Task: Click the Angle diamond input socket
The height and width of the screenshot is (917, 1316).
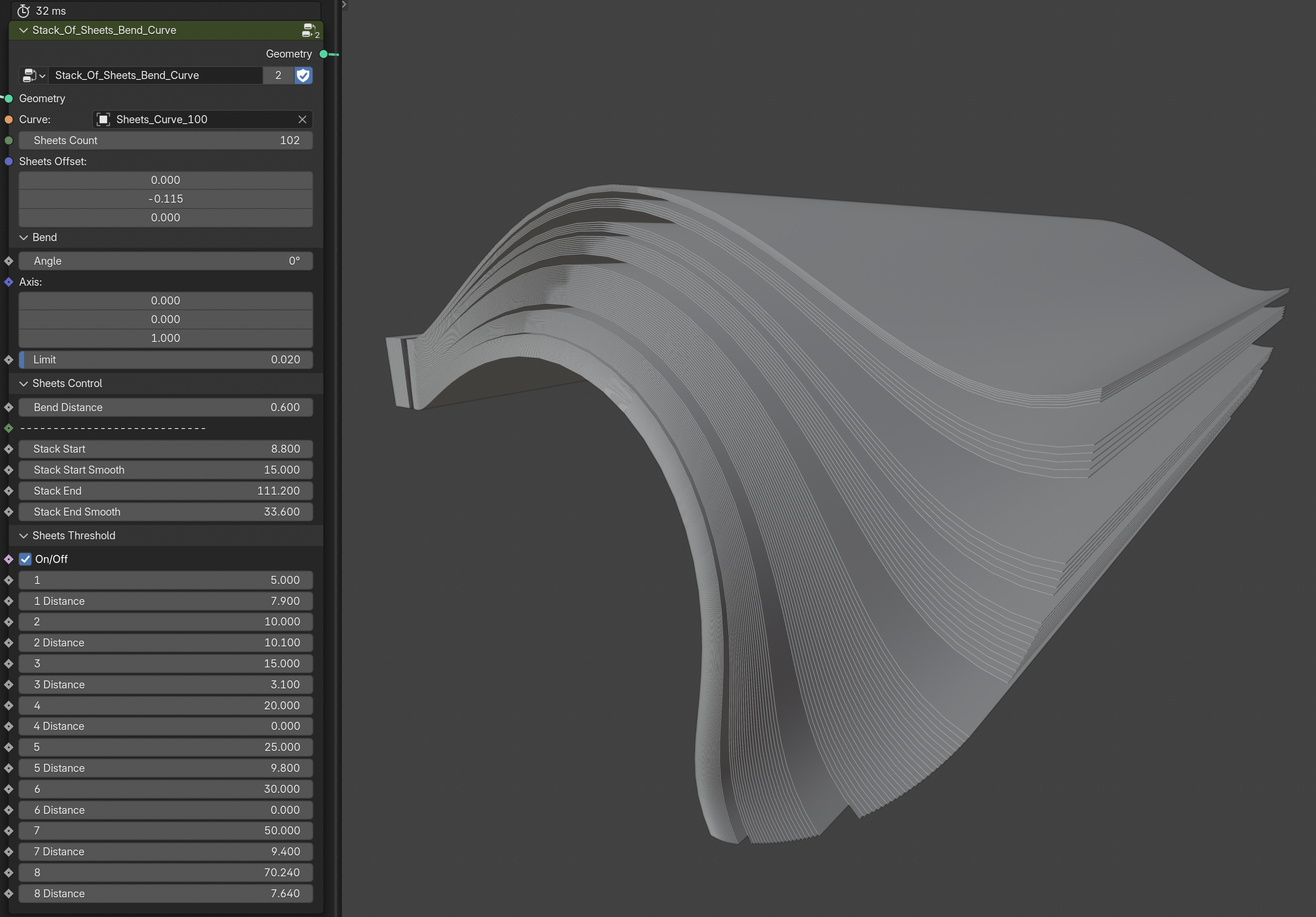Action: click(x=8, y=261)
